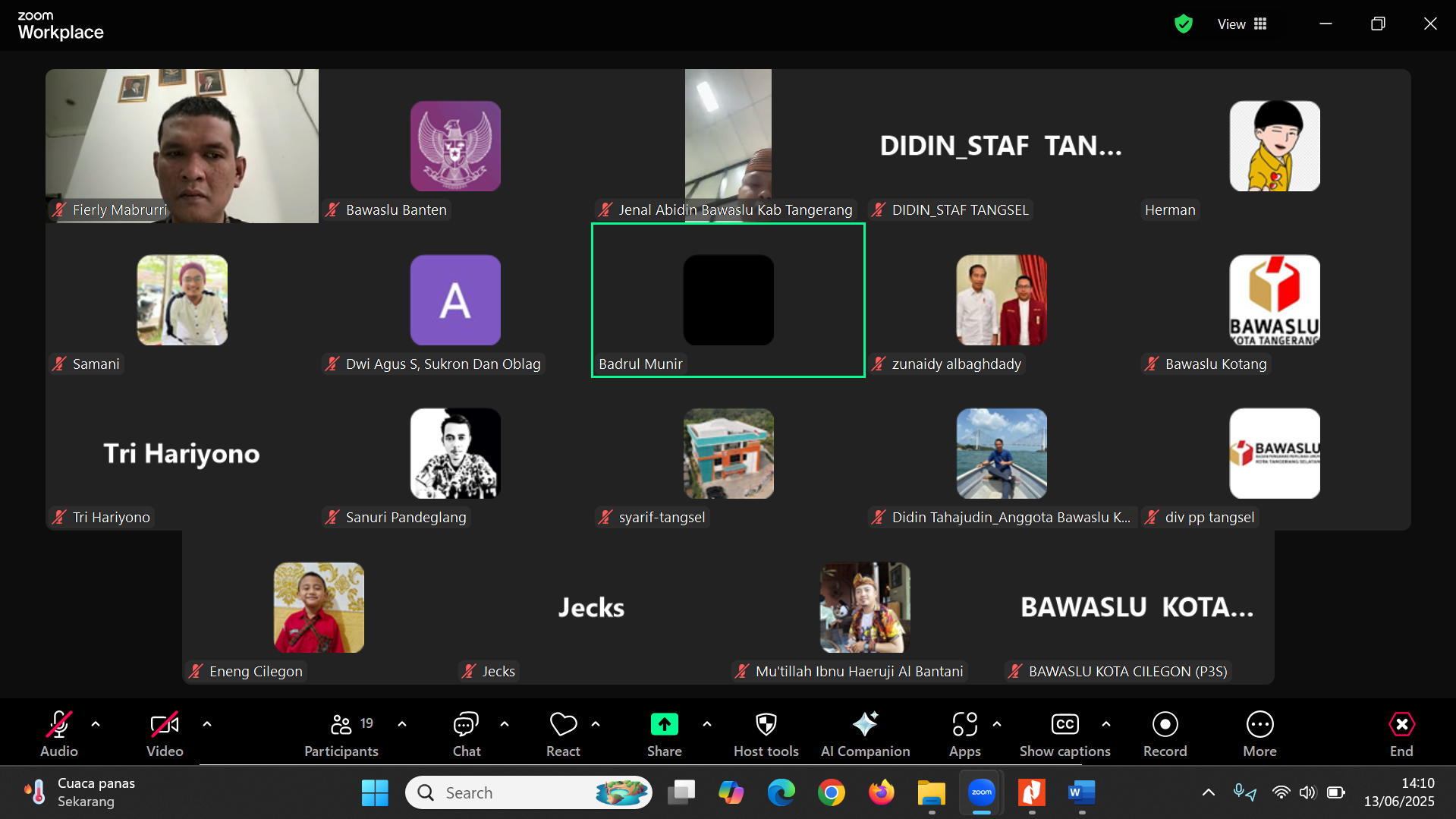This screenshot has width=1456, height=819.
Task: Select Badrul Munir's video tile
Action: click(x=728, y=301)
